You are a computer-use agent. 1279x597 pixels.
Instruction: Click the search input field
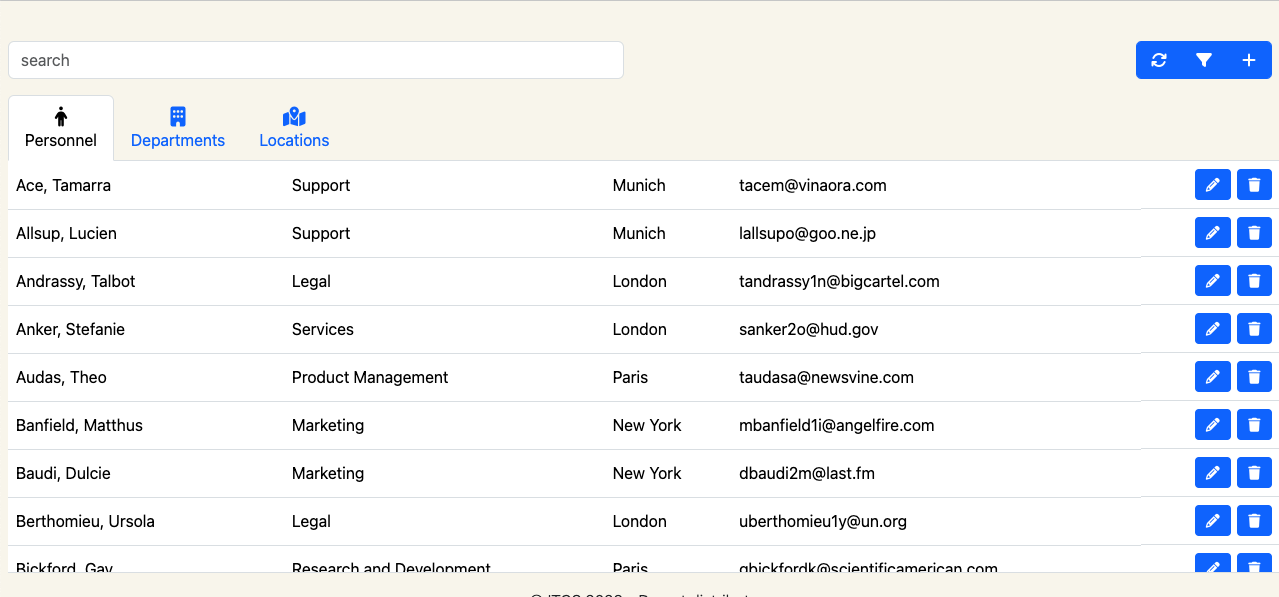316,60
